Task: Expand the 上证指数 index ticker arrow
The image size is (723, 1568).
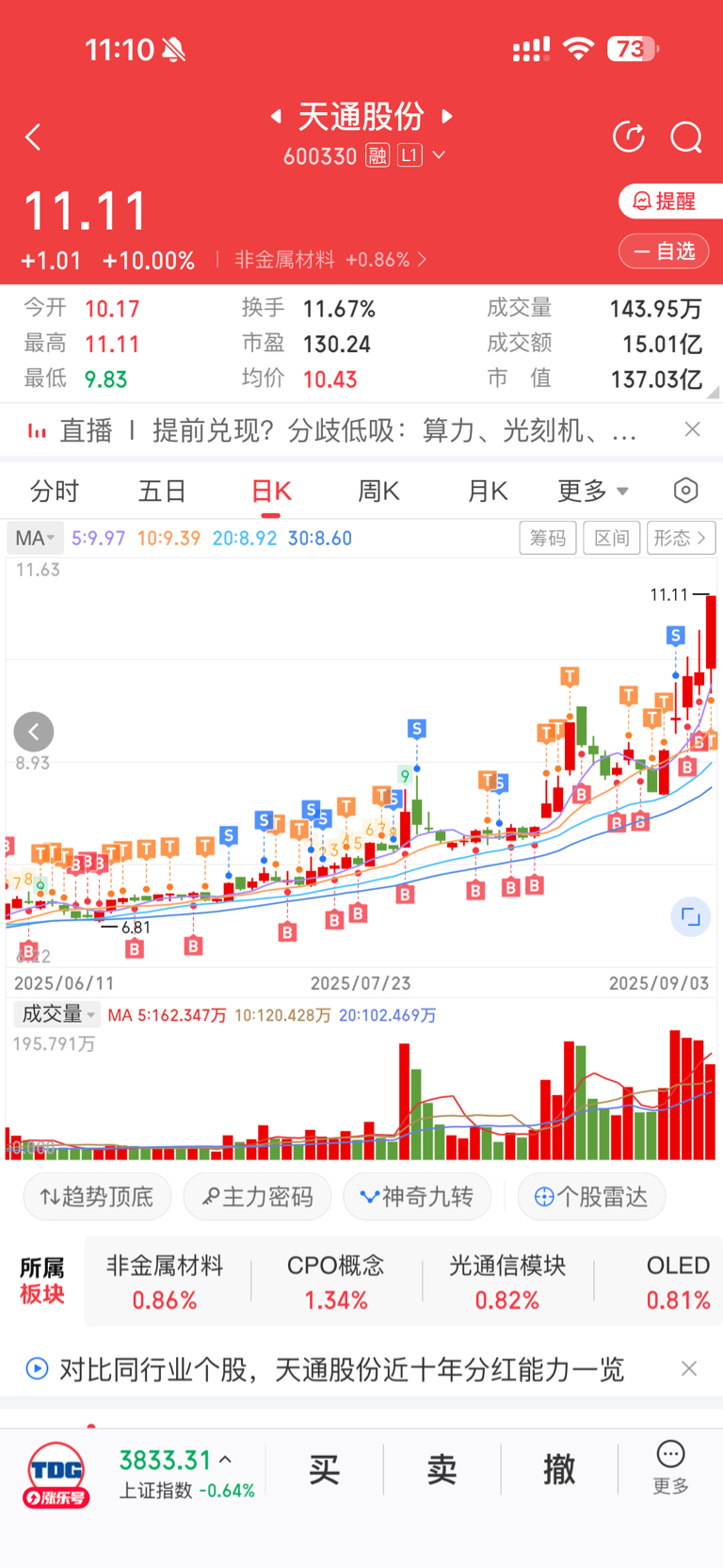Action: point(225,1460)
